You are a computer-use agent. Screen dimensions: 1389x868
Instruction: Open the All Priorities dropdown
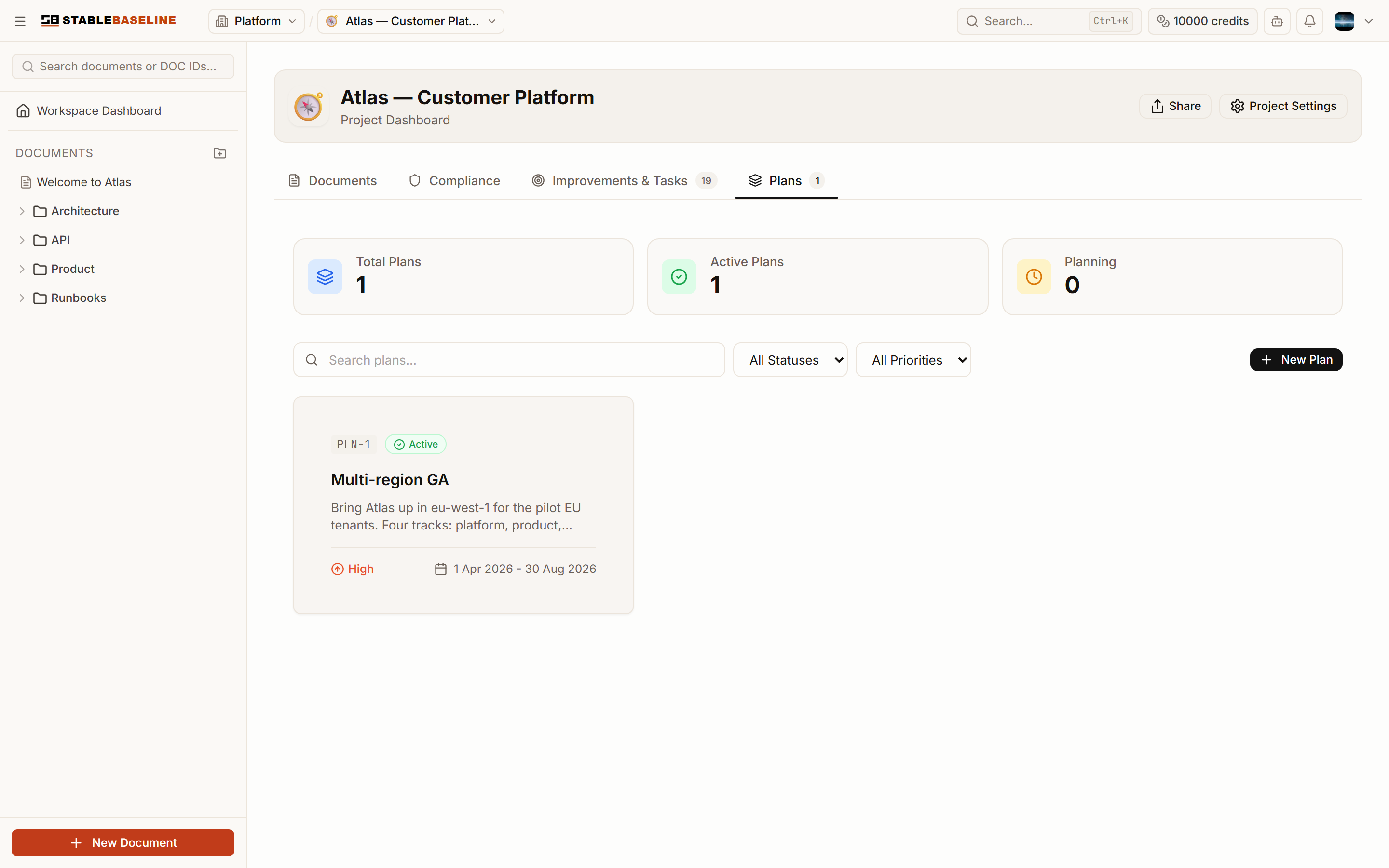coord(913,360)
